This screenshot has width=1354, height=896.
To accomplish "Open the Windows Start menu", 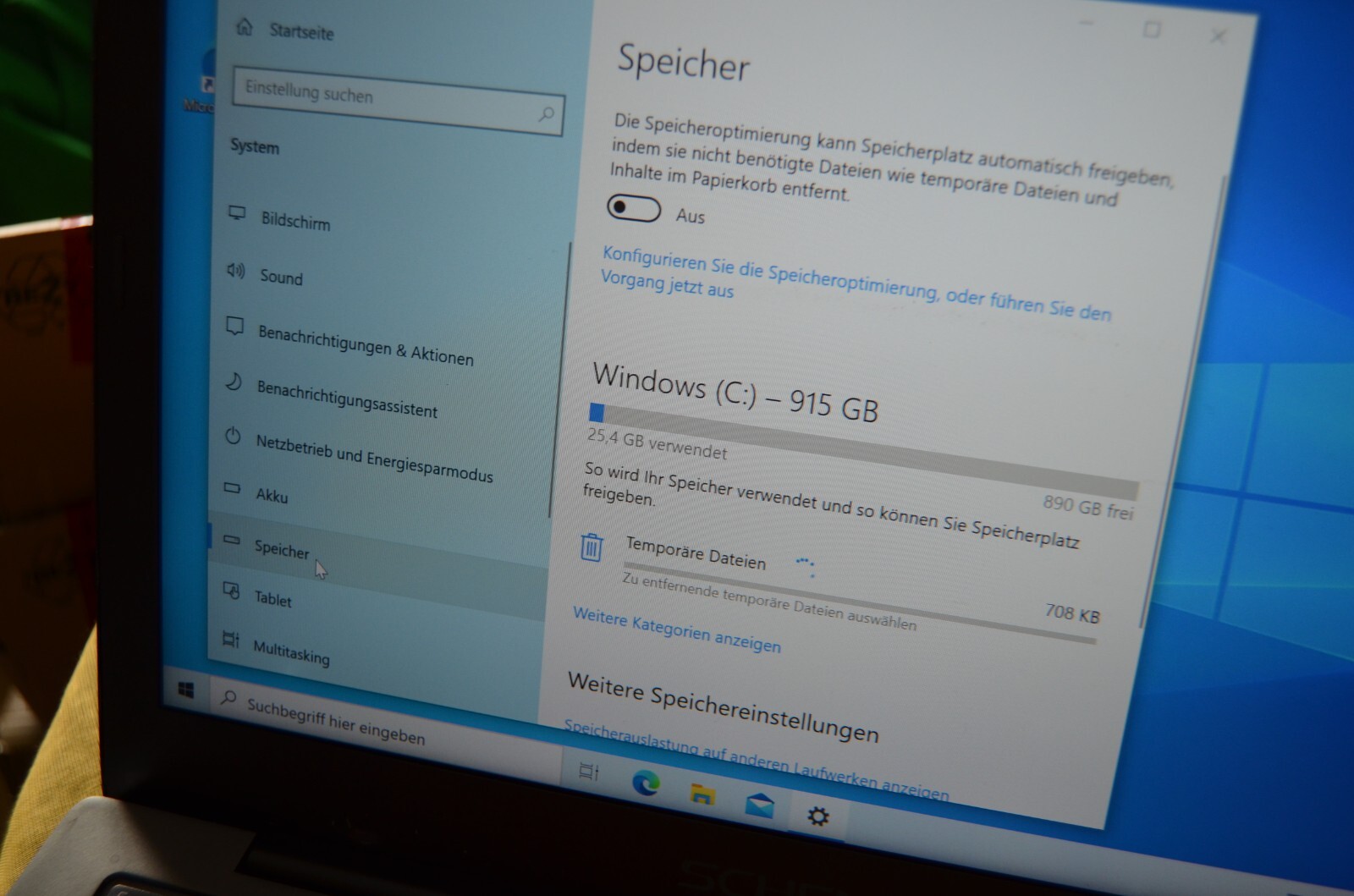I will 186,690.
